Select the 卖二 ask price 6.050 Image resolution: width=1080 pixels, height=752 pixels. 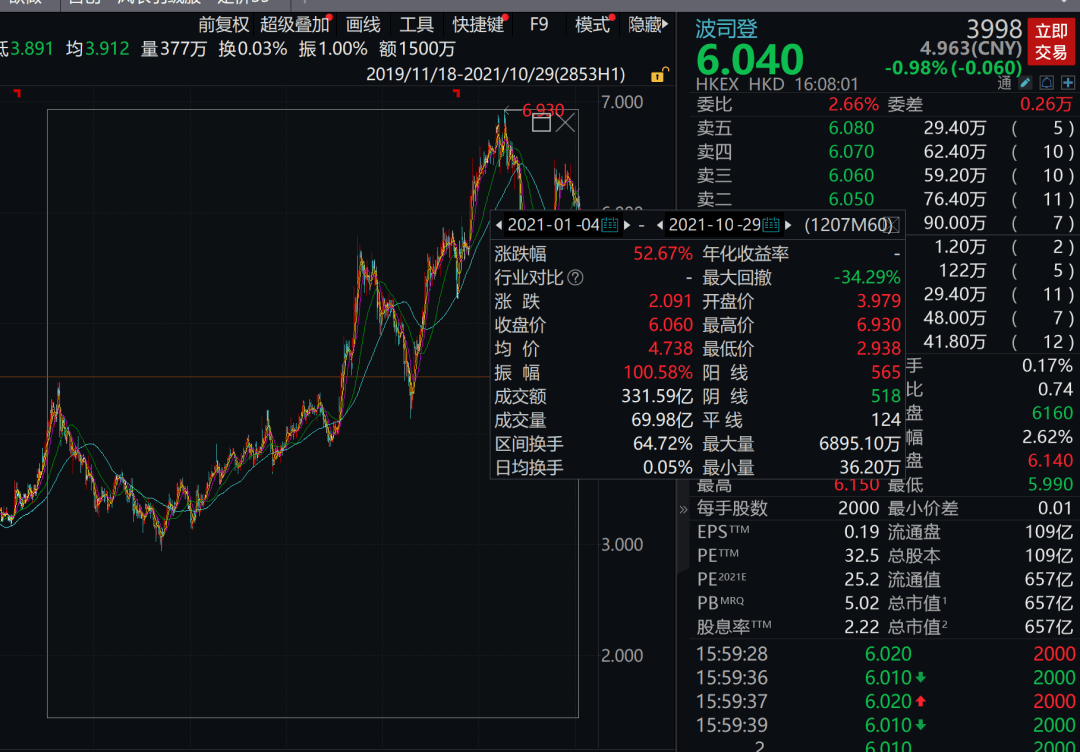pyautogui.click(x=851, y=199)
